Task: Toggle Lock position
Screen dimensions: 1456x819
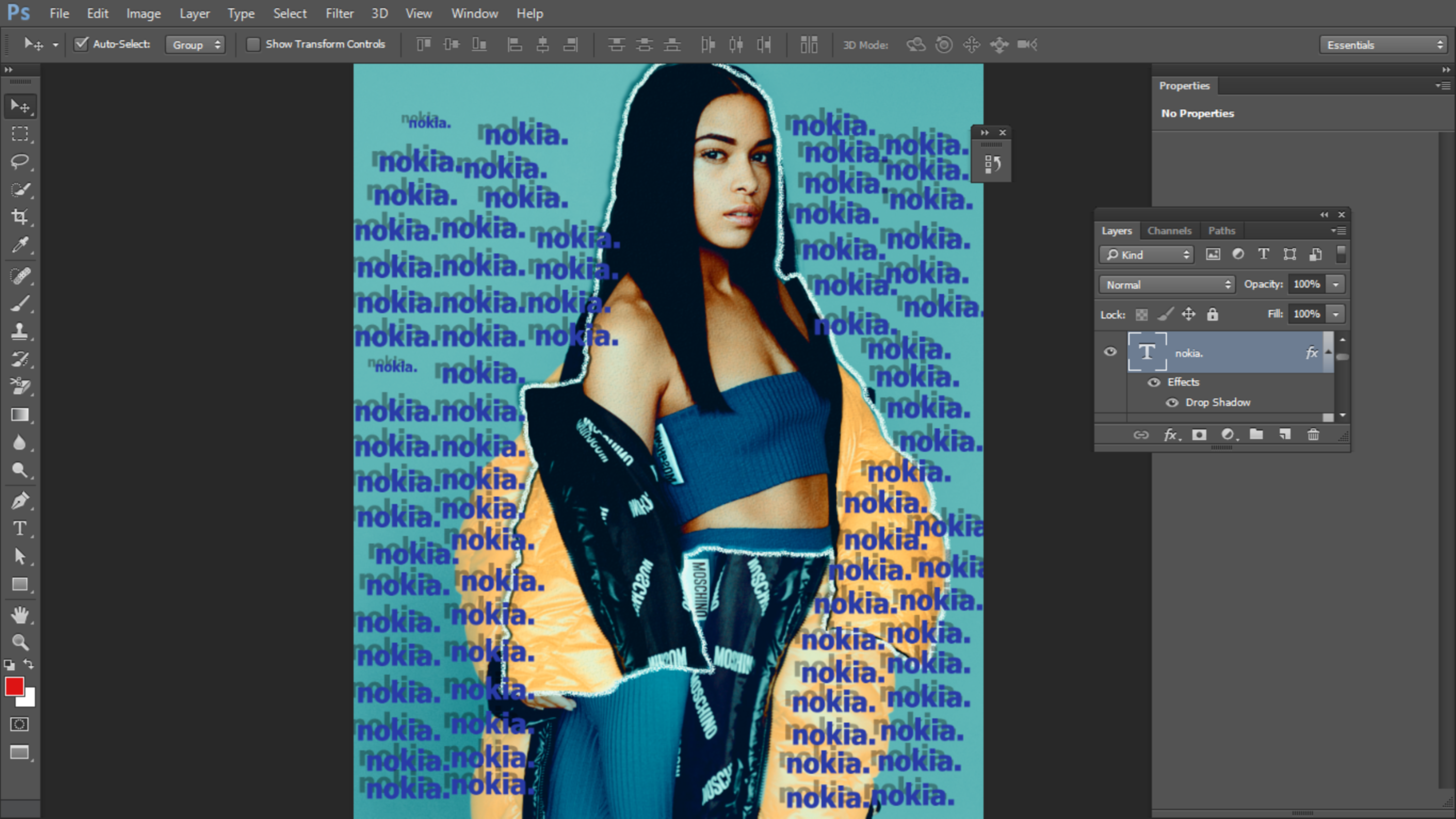Action: click(1189, 314)
